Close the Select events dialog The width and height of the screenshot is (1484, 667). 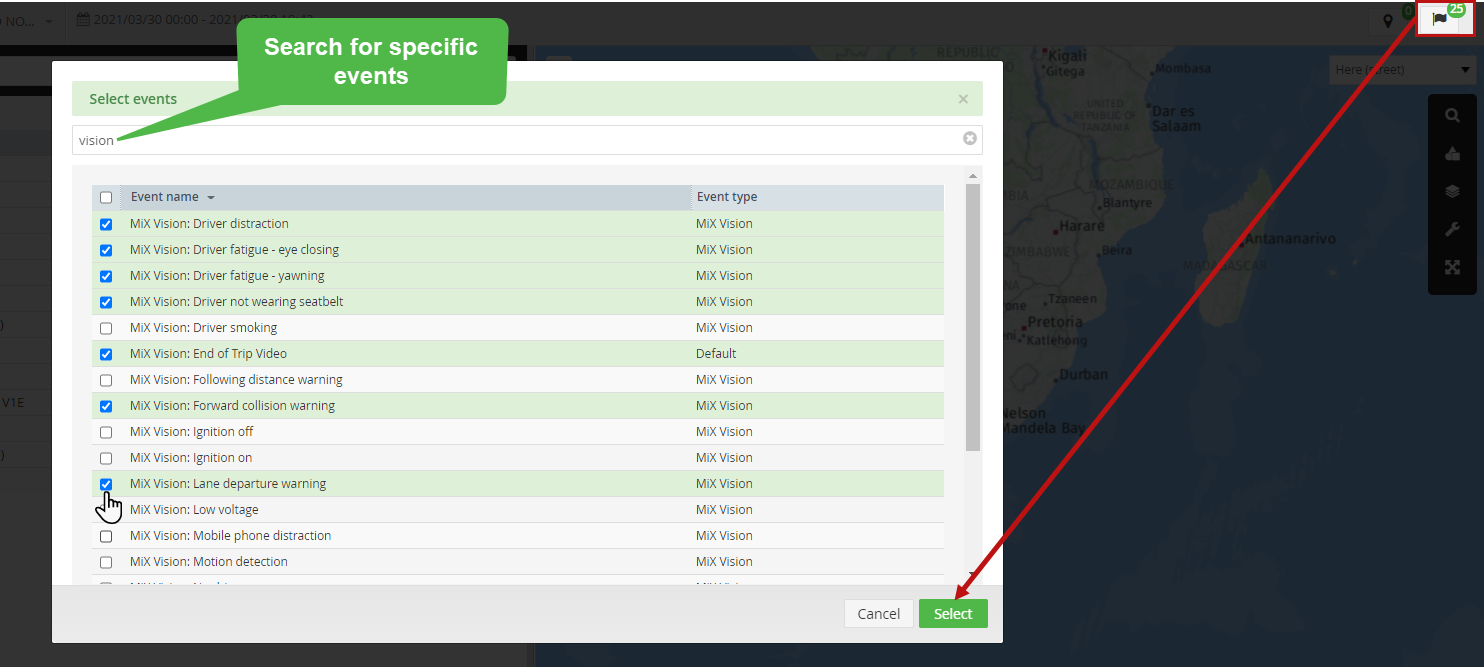963,99
